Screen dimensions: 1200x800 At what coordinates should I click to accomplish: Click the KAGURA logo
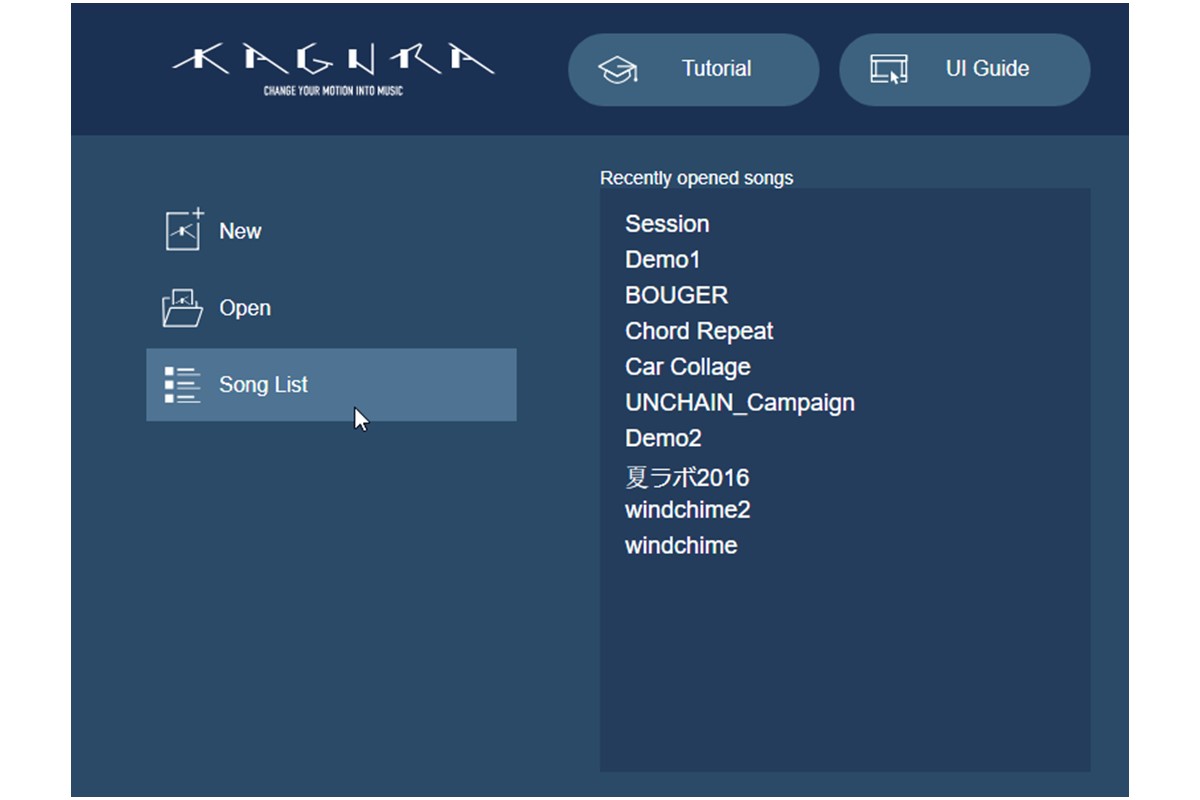(333, 60)
